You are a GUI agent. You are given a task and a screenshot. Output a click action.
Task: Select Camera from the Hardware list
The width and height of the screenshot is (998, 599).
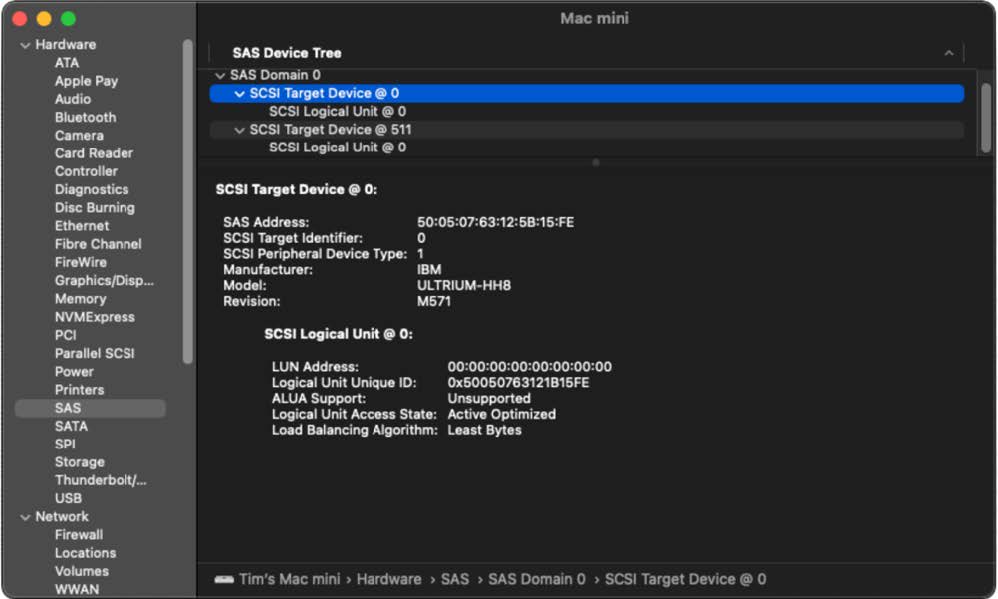pyautogui.click(x=77, y=135)
